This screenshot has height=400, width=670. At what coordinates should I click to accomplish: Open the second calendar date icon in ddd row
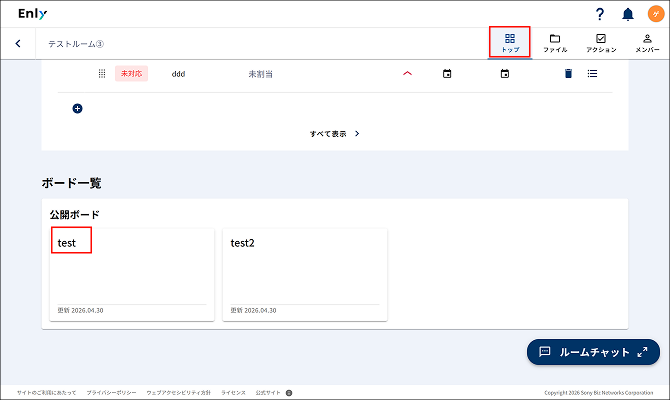tap(505, 74)
